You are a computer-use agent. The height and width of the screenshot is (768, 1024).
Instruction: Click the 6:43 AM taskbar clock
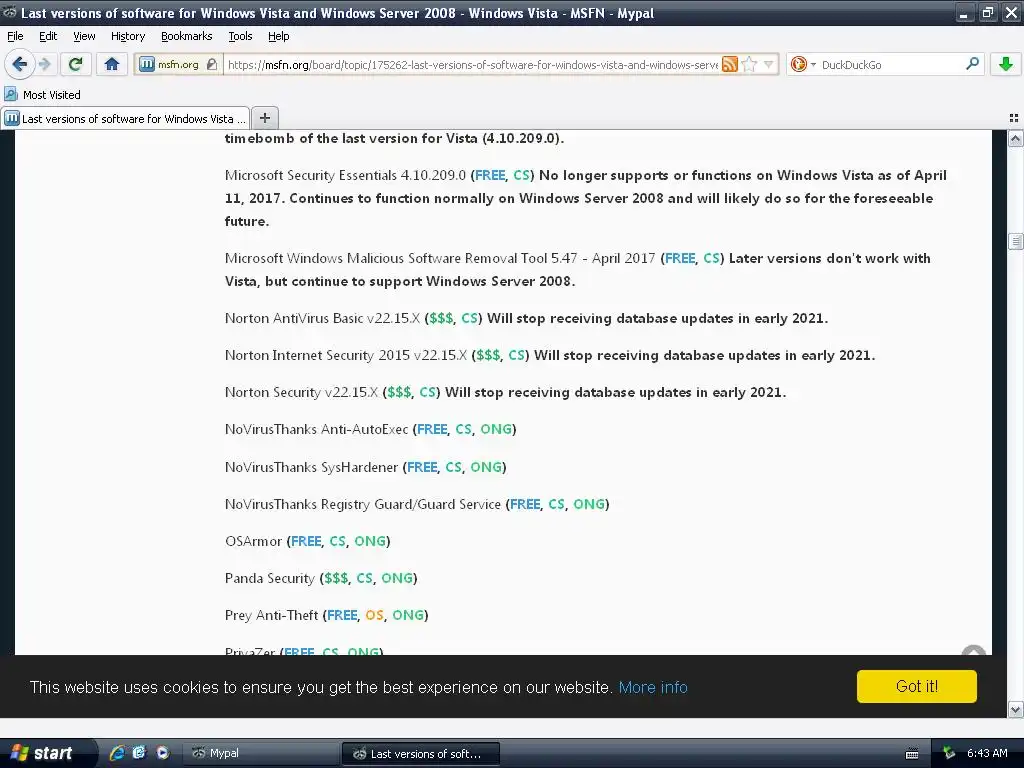pyautogui.click(x=987, y=753)
